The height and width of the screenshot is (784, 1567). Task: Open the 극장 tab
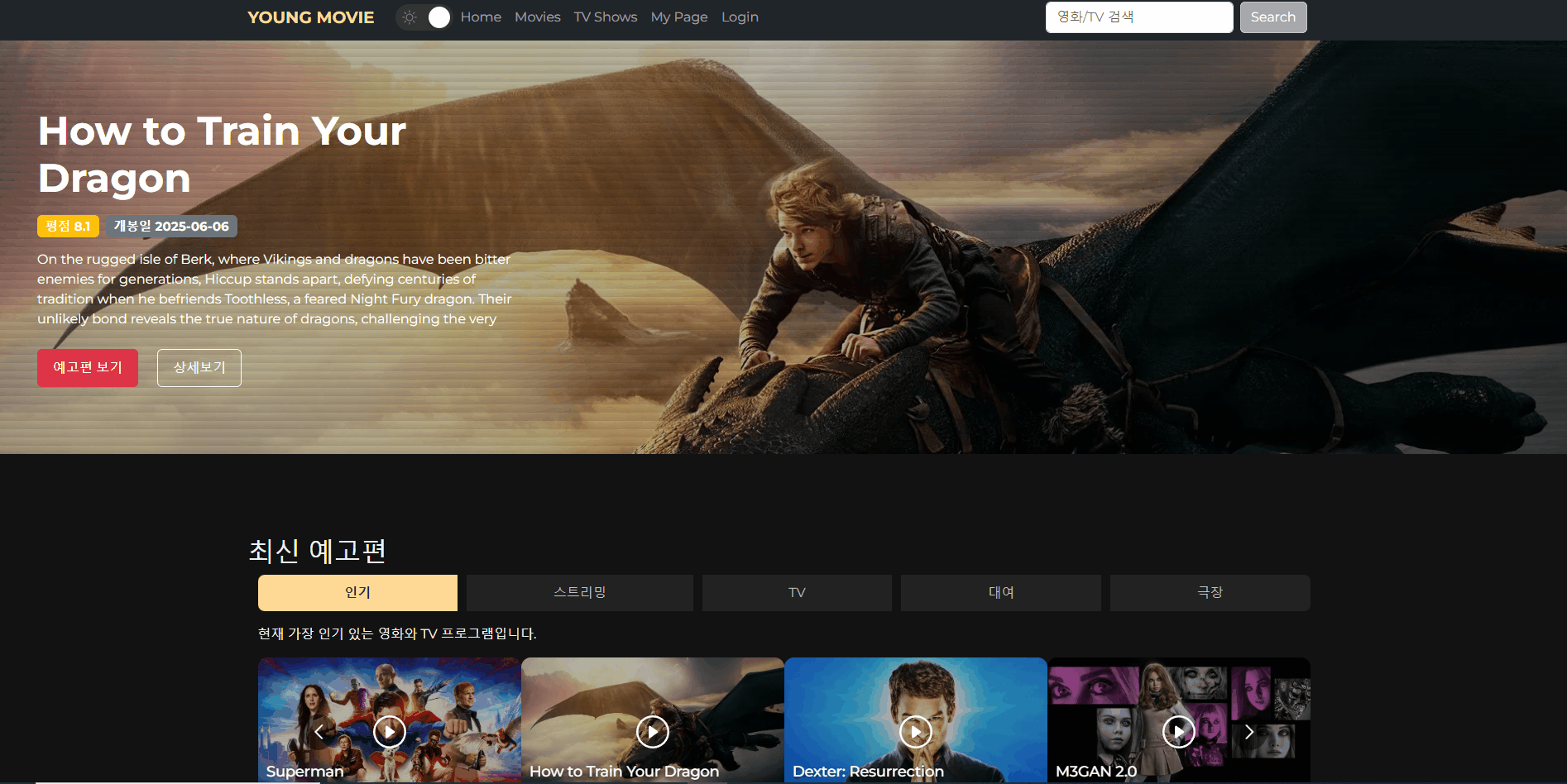1210,593
